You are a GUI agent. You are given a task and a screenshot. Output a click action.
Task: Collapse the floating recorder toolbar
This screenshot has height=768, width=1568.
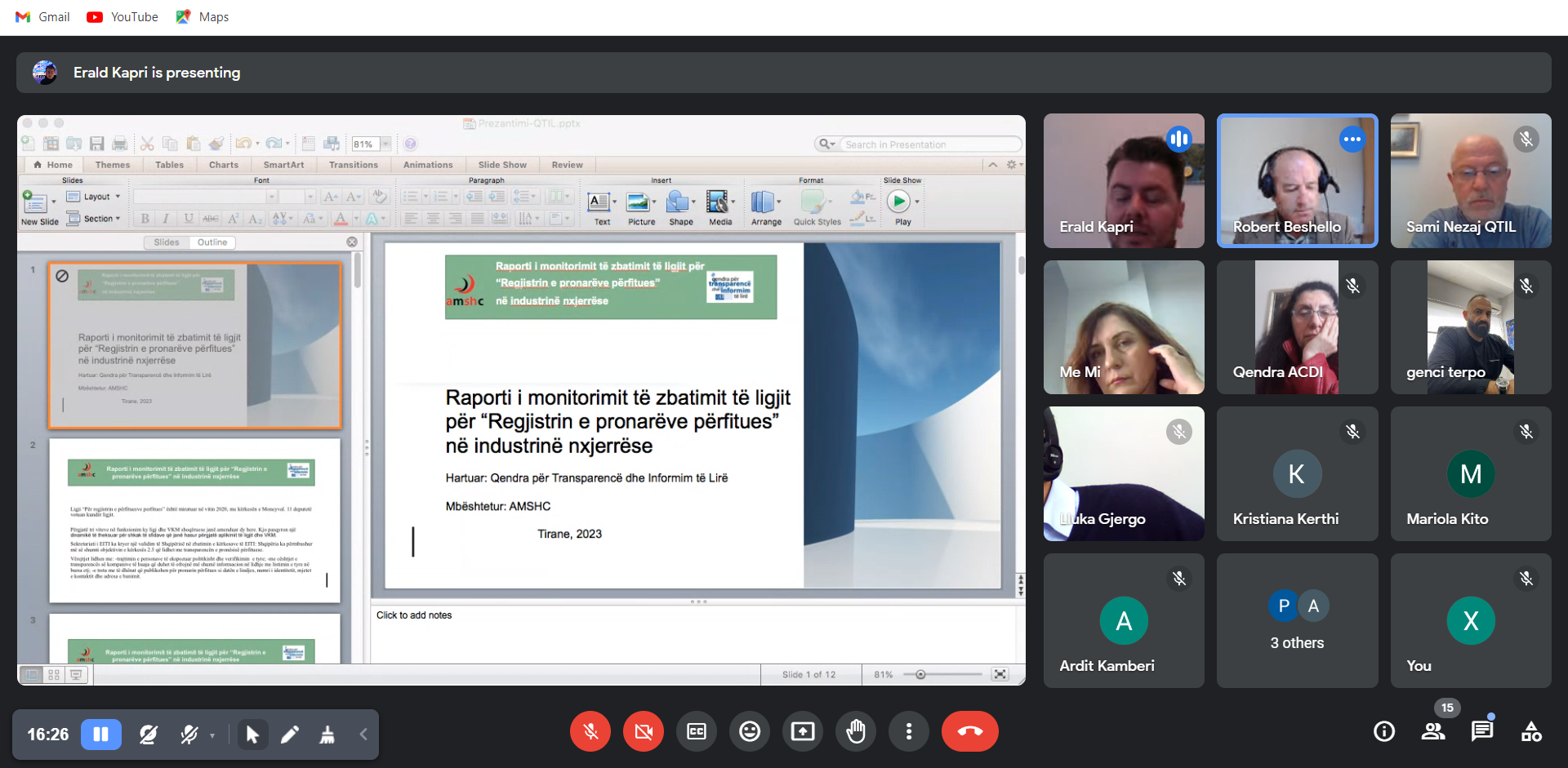pyautogui.click(x=363, y=735)
